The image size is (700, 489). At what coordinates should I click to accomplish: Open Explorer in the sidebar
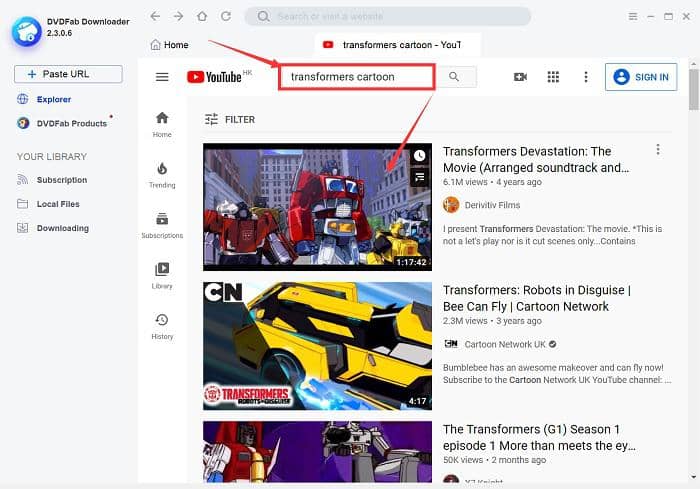tap(44, 99)
